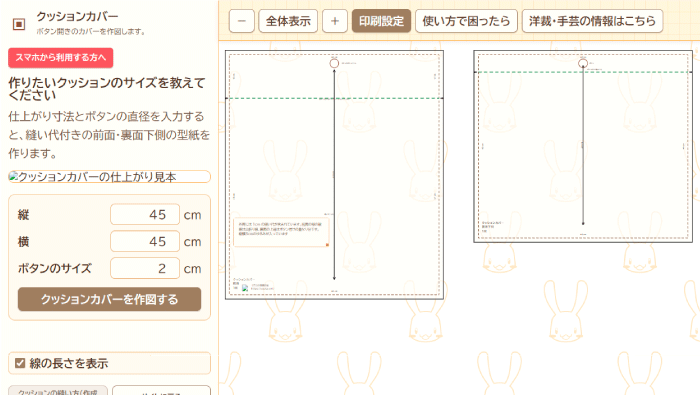
Task: Zoom in with the plus button
Action: [335, 21]
